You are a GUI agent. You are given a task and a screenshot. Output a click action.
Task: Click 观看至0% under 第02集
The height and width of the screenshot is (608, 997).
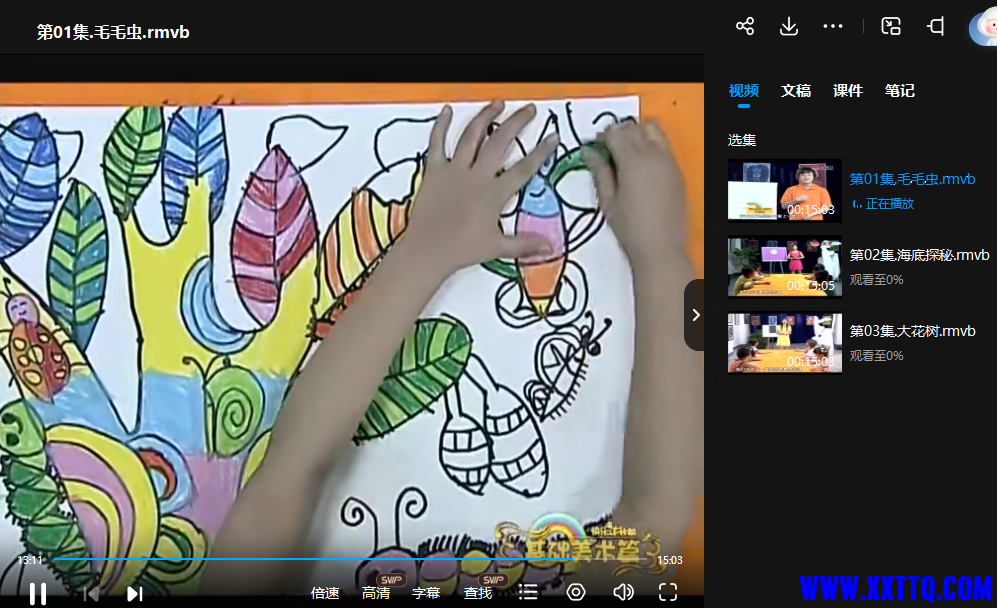(x=876, y=279)
